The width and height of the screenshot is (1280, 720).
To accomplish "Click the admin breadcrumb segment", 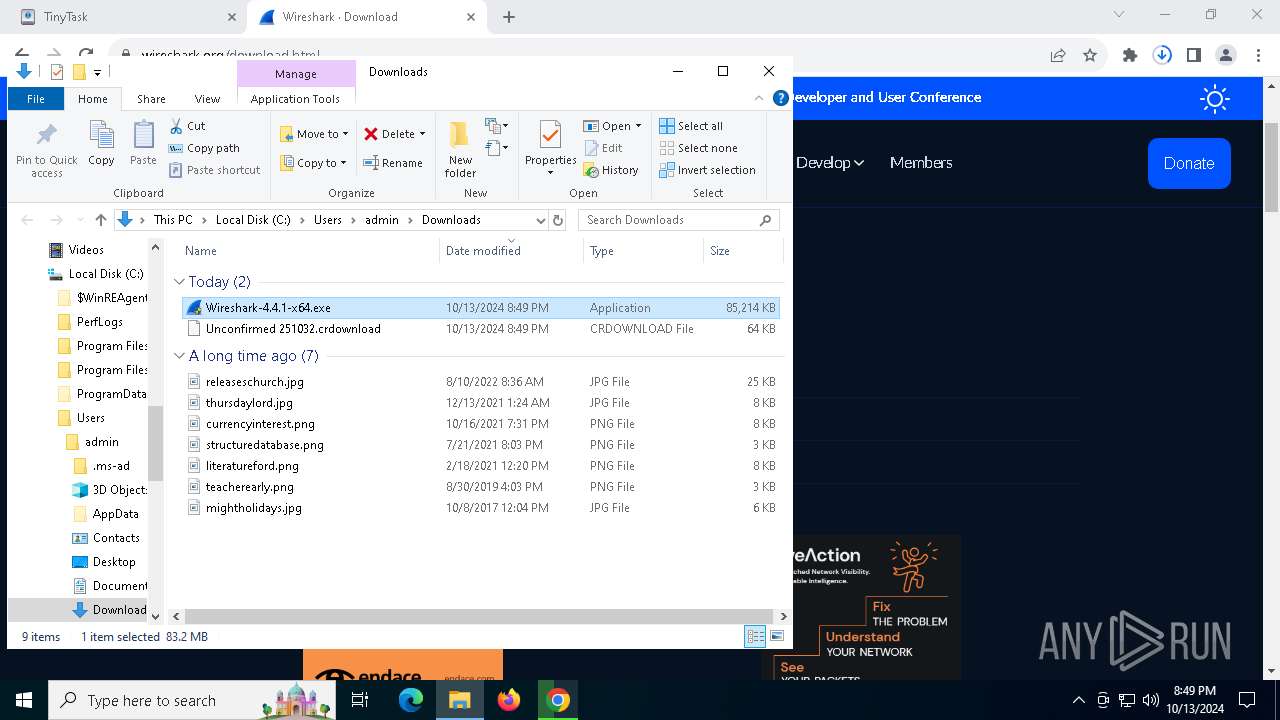I will [x=382, y=220].
